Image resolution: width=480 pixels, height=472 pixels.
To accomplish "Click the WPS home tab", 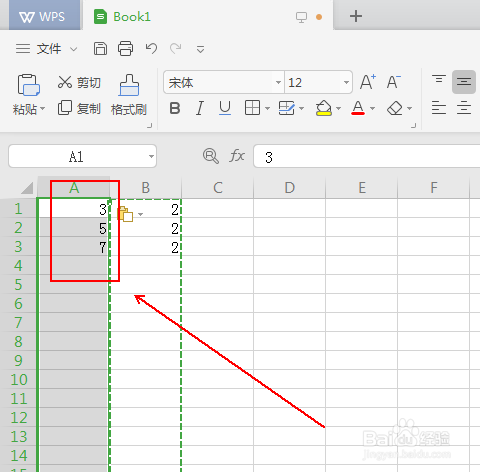I will click(x=44, y=16).
